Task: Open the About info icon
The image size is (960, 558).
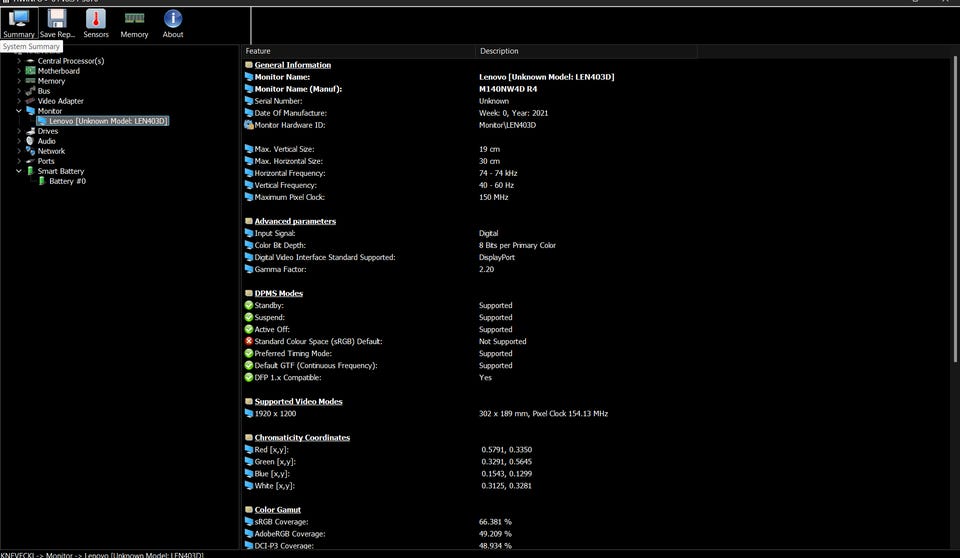Action: [173, 22]
